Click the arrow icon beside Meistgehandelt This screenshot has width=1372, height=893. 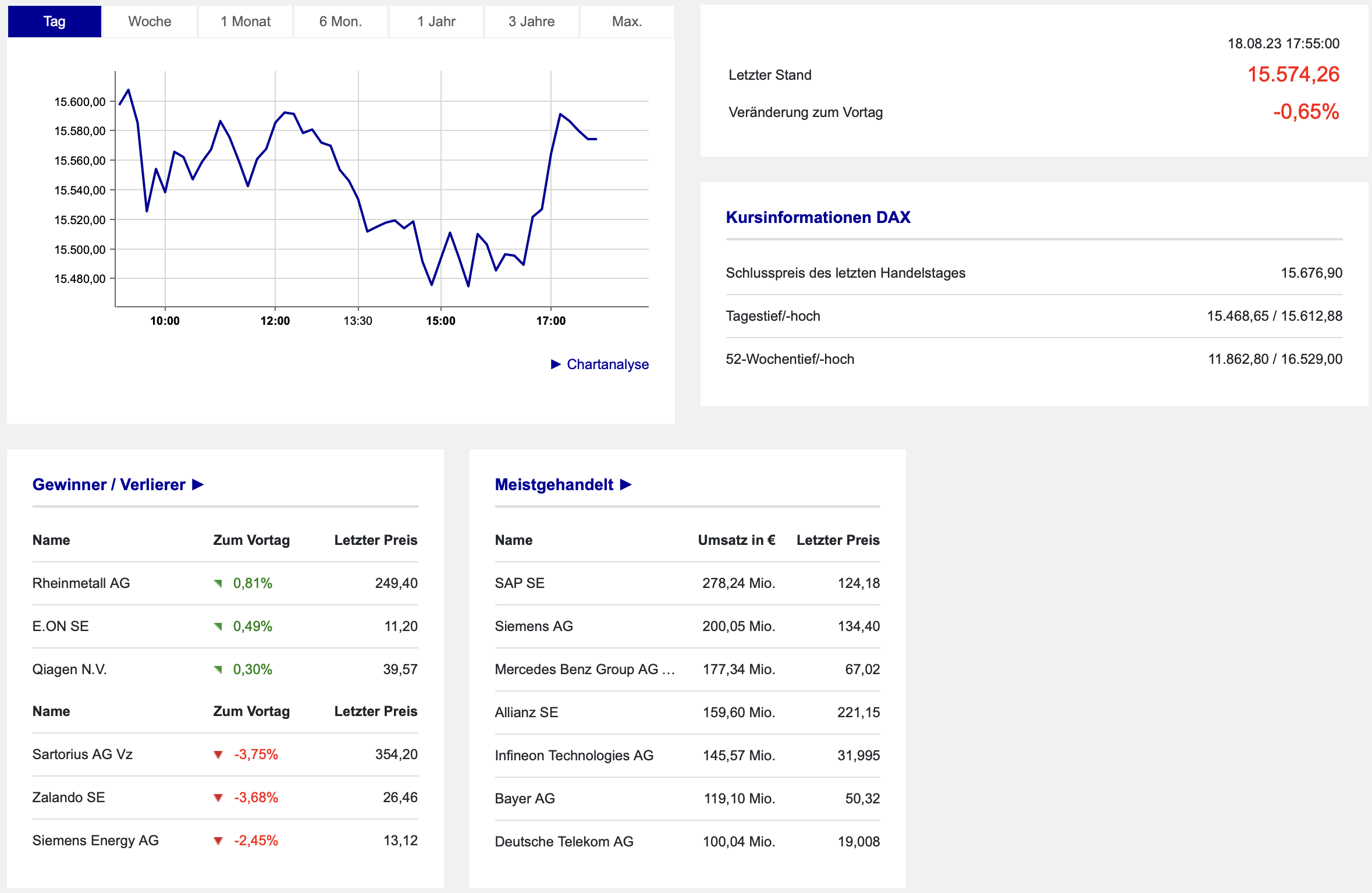[x=626, y=484]
